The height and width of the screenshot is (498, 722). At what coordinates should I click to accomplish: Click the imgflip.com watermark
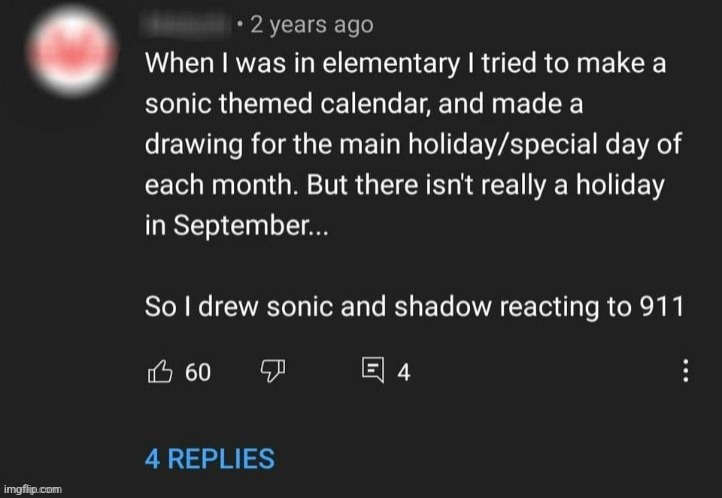(34, 490)
